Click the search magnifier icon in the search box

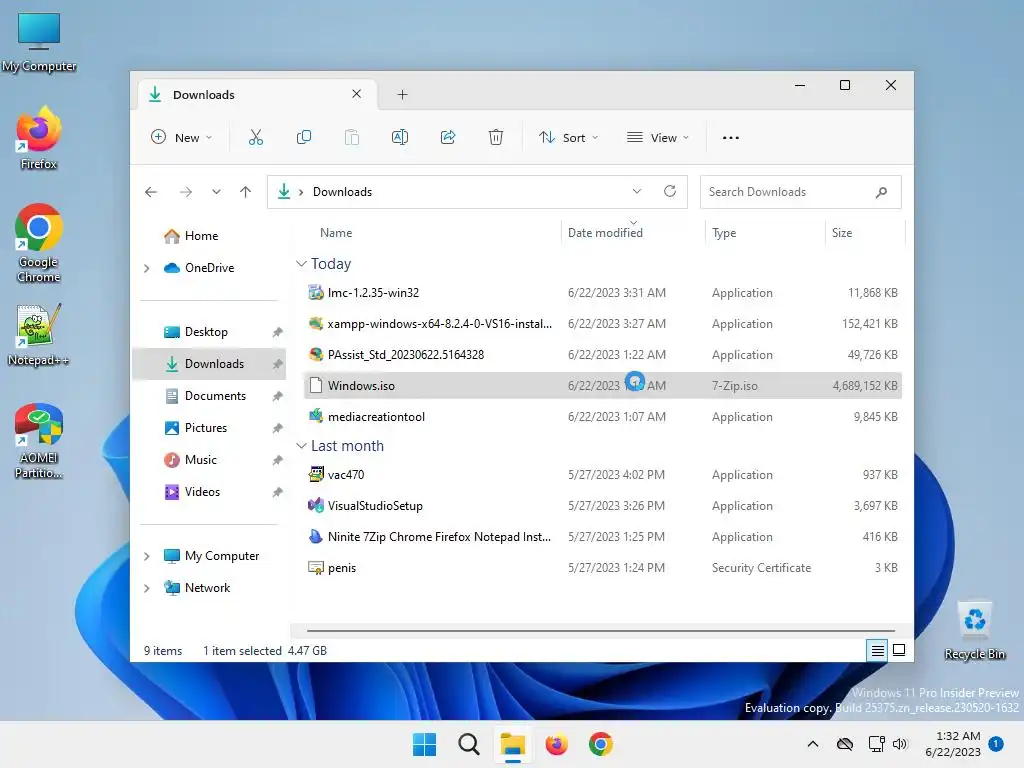point(881,192)
